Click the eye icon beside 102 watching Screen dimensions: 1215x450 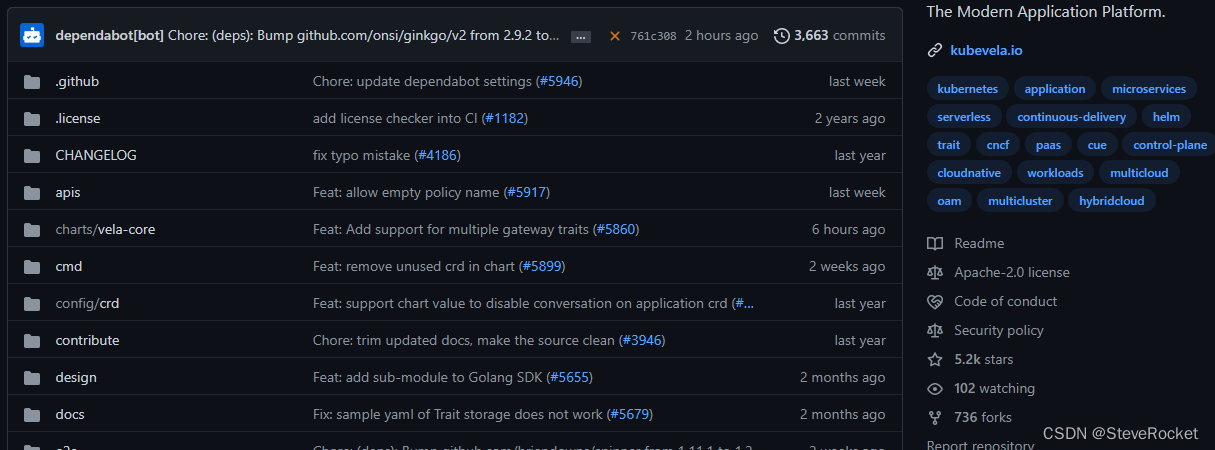point(935,389)
